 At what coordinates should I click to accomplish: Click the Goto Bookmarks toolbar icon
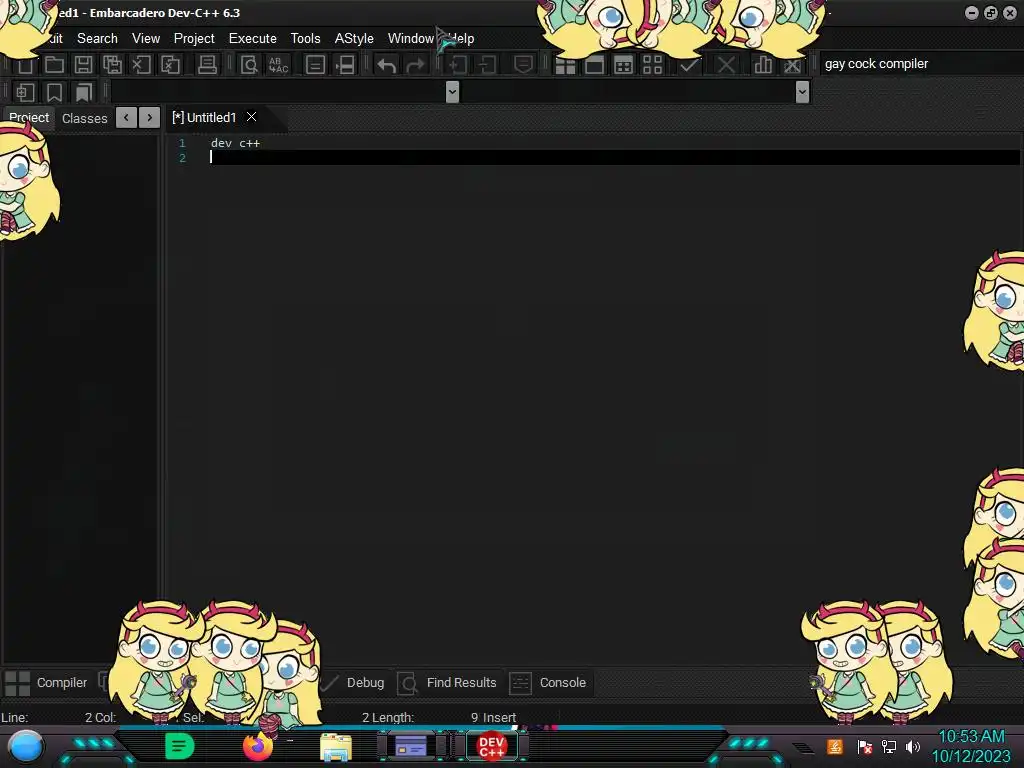click(83, 92)
